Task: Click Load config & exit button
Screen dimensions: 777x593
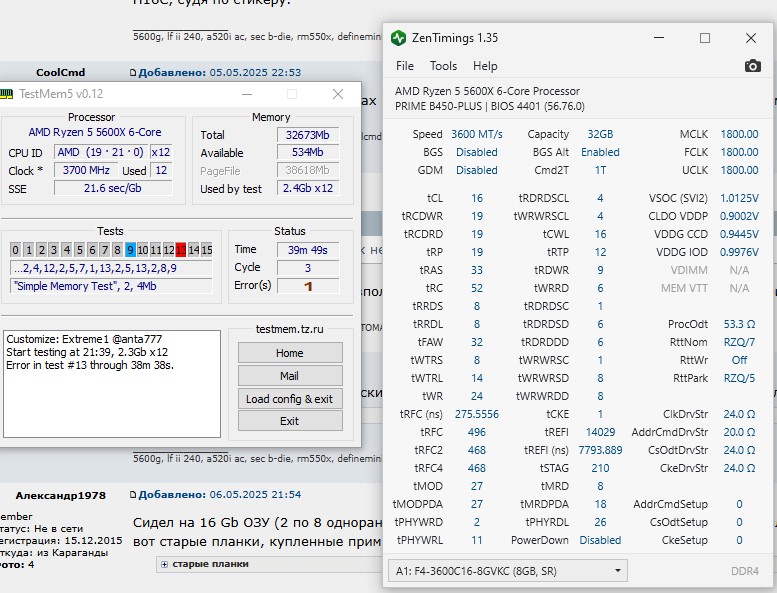Action: click(x=290, y=399)
